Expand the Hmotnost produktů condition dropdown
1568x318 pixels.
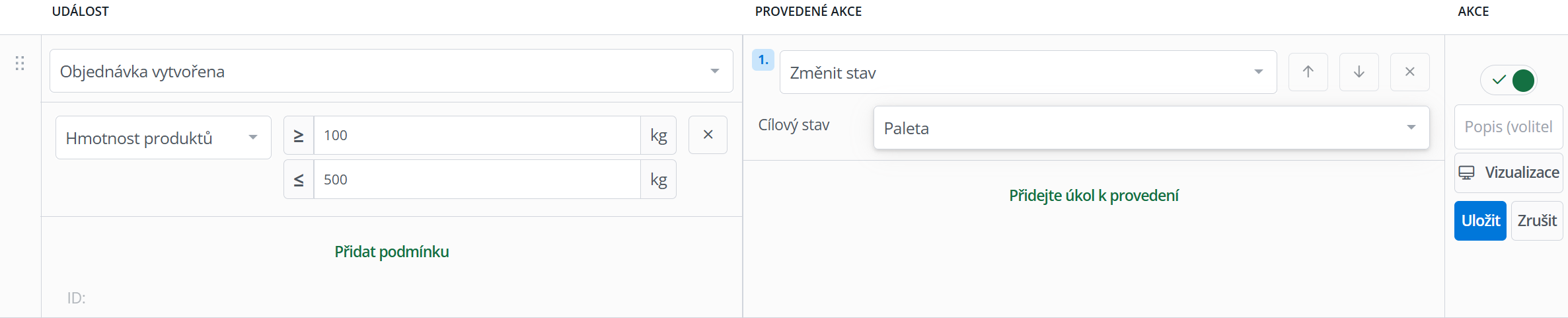coord(163,138)
